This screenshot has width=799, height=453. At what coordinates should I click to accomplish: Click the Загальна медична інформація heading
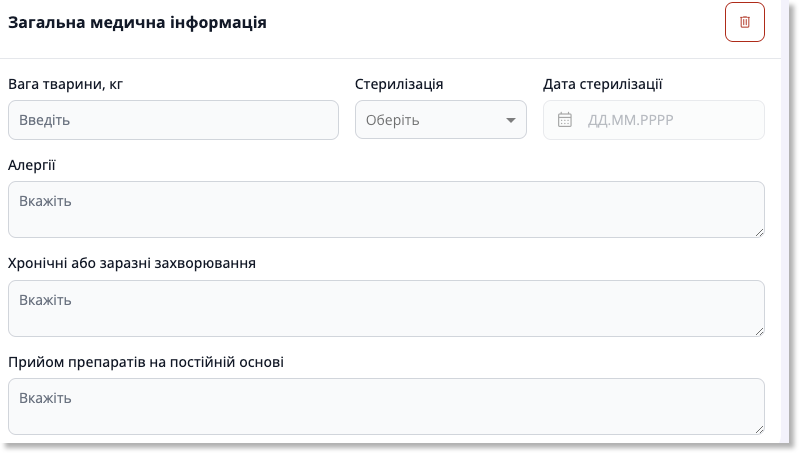point(138,22)
